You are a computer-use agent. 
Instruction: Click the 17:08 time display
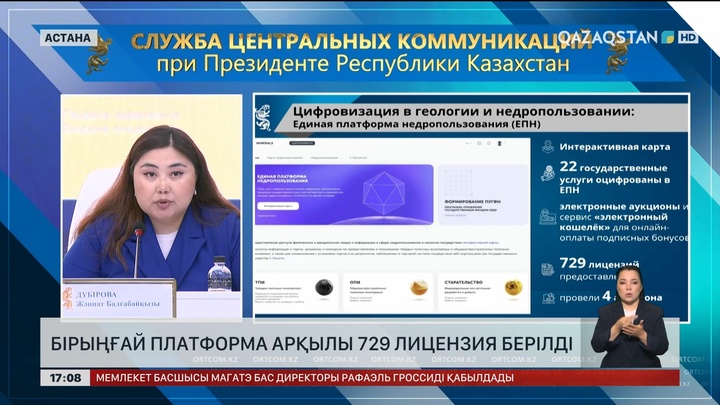[65, 378]
